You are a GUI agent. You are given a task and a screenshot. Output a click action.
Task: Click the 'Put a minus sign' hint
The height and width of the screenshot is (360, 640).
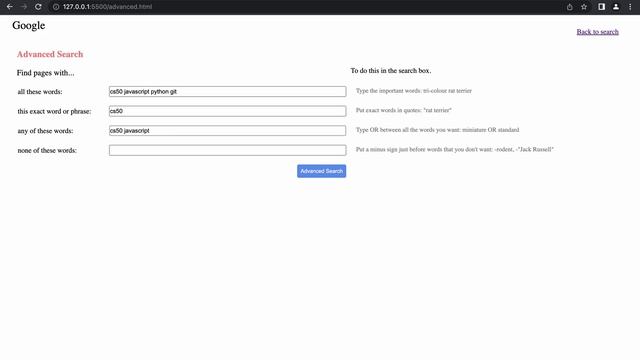coord(455,149)
